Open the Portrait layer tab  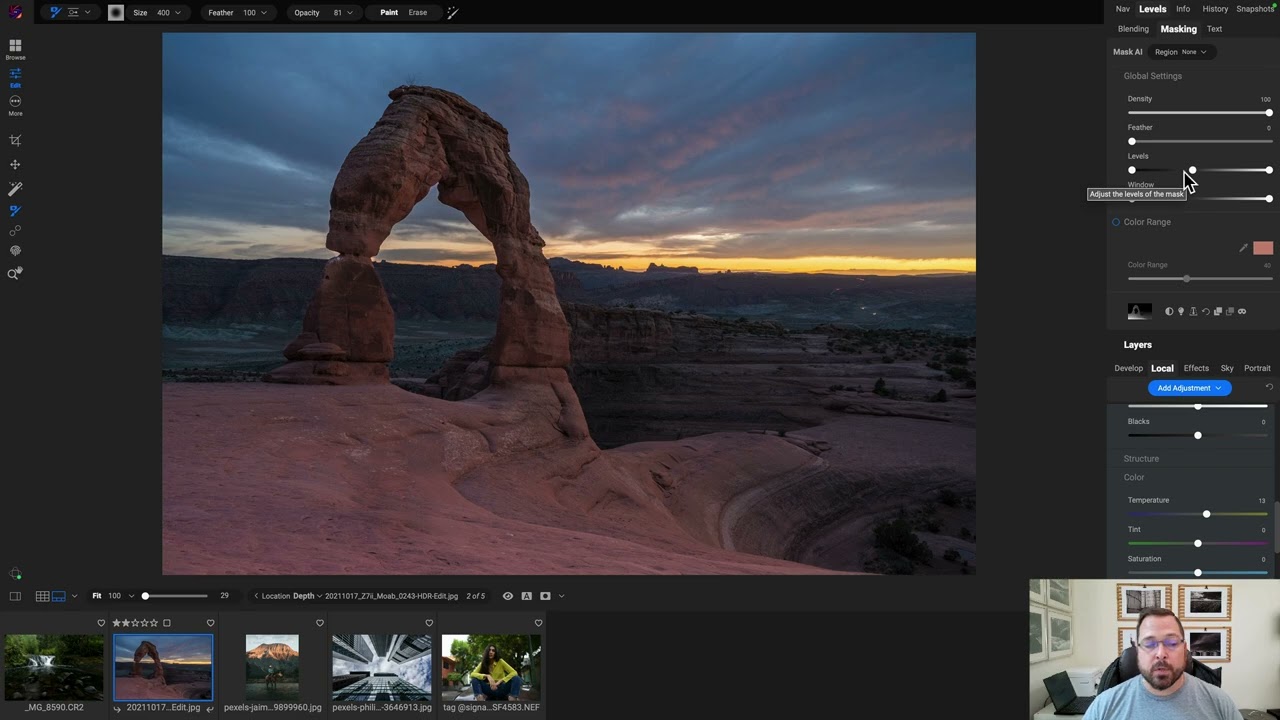[1257, 368]
